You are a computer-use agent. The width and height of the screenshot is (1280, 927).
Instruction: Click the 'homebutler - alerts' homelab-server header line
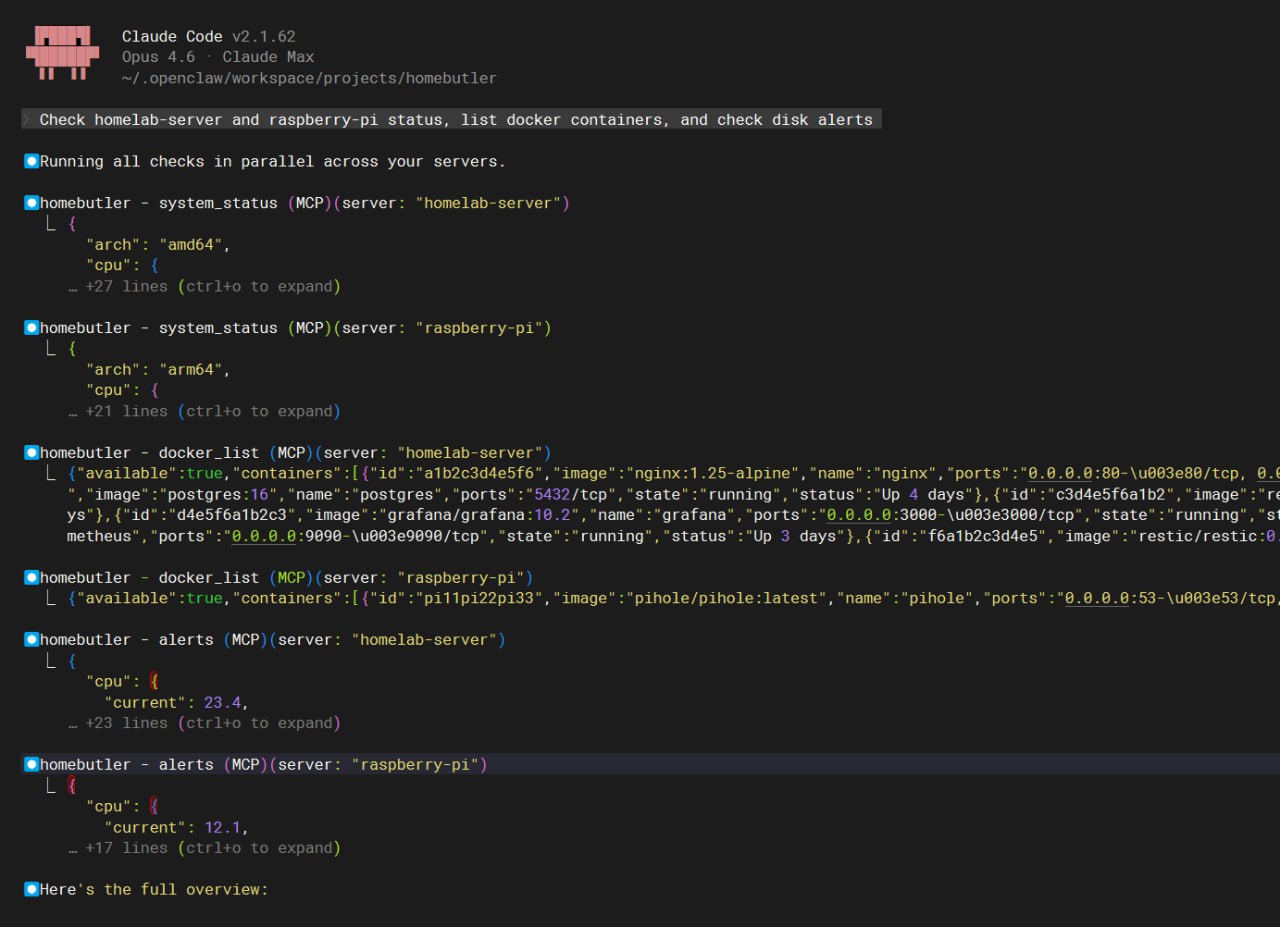[x=273, y=640]
